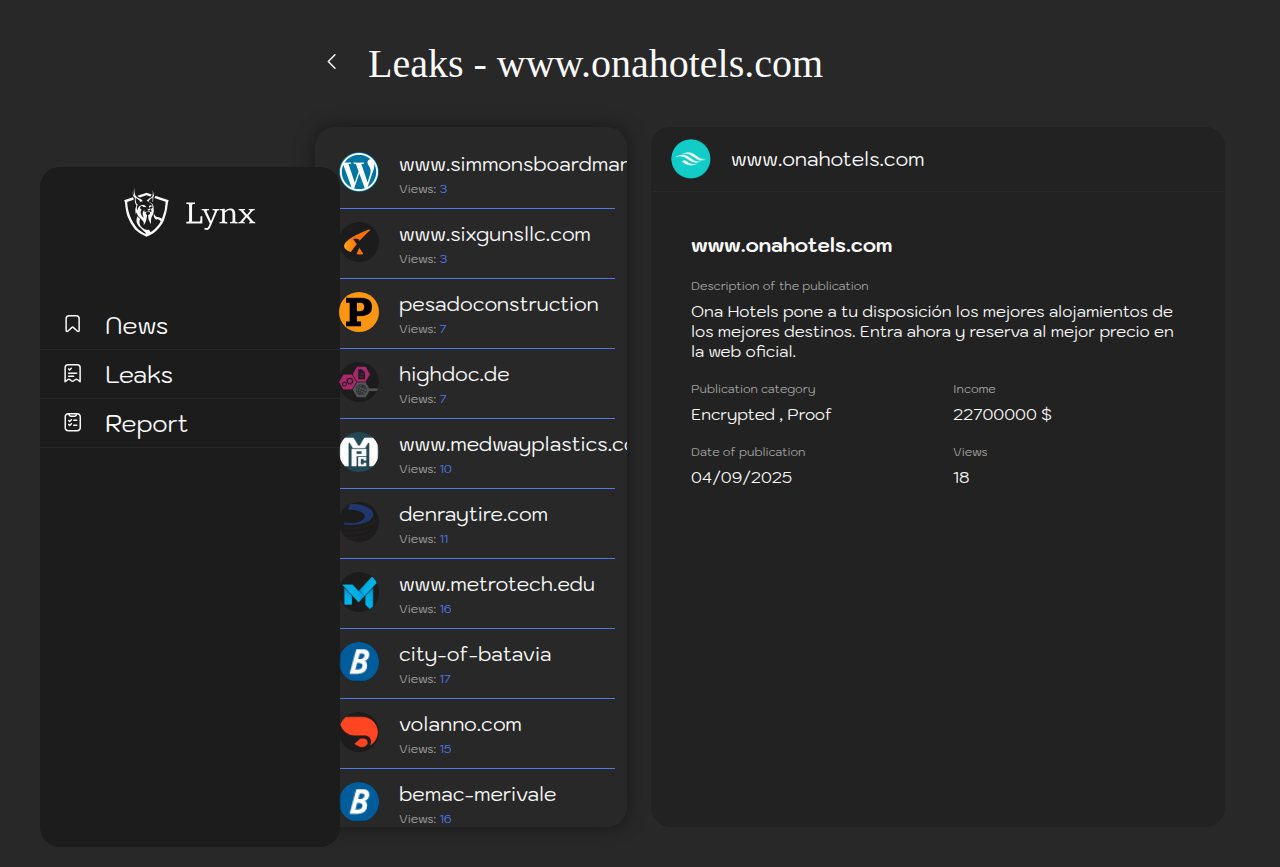Click the Ona Hotels description paragraph
Image resolution: width=1280 pixels, height=867 pixels.
pos(932,332)
